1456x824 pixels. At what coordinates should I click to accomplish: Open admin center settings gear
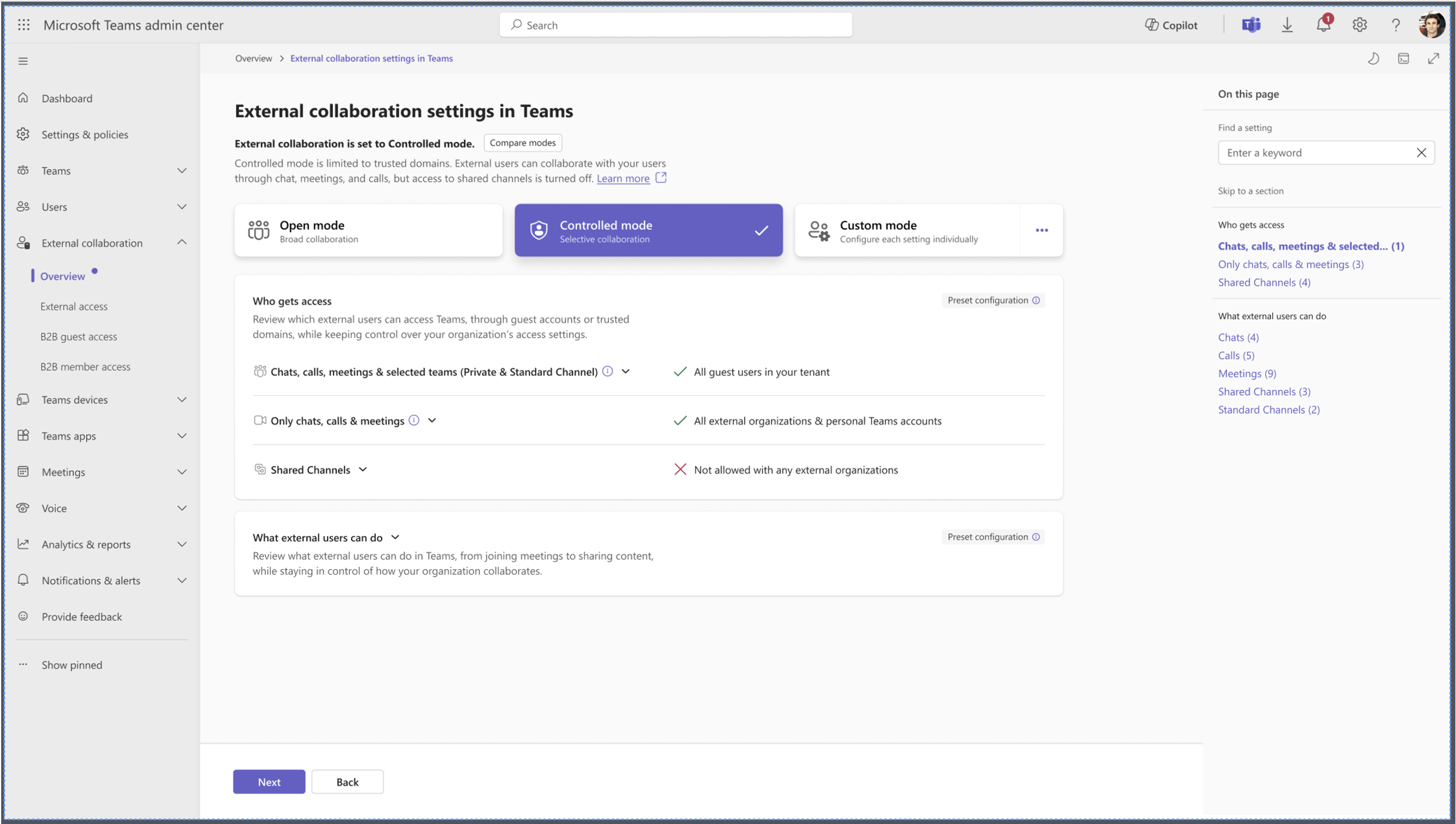pos(1359,25)
